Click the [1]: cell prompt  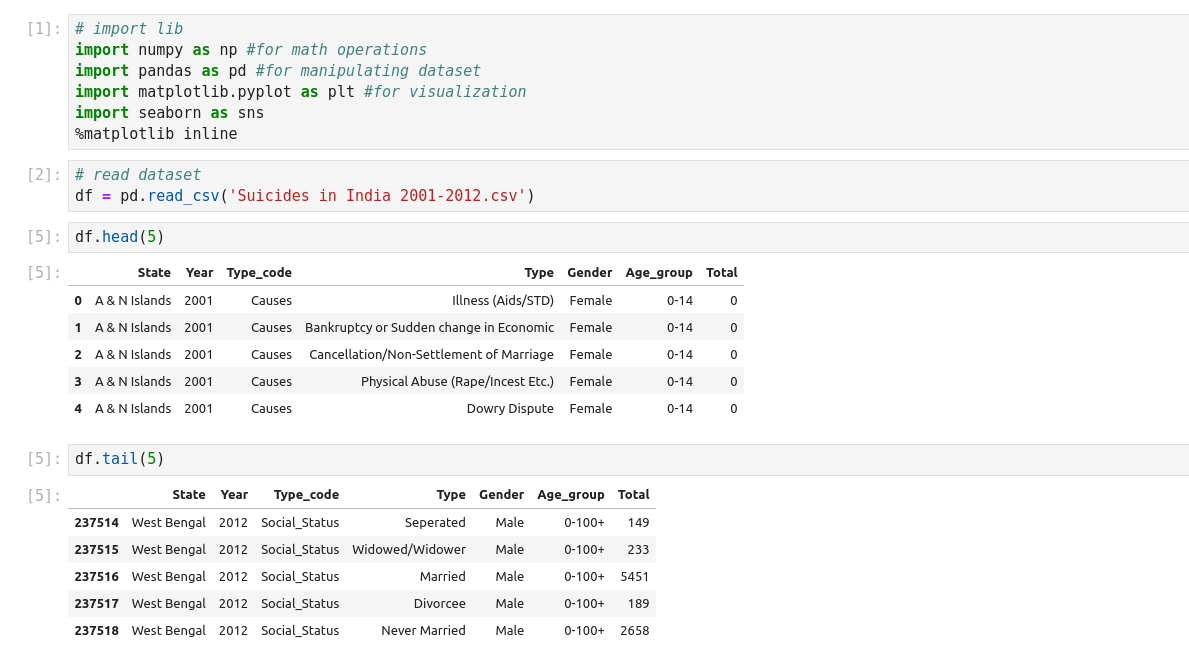[x=44, y=29]
